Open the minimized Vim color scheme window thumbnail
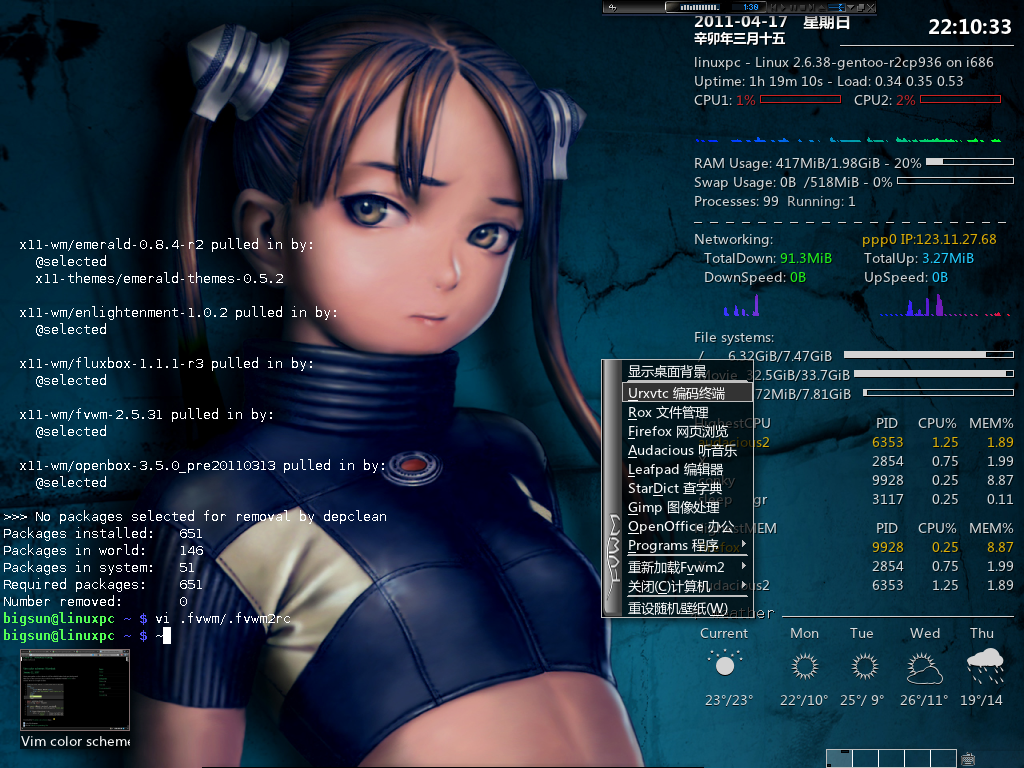The width and height of the screenshot is (1024, 768). coord(75,690)
